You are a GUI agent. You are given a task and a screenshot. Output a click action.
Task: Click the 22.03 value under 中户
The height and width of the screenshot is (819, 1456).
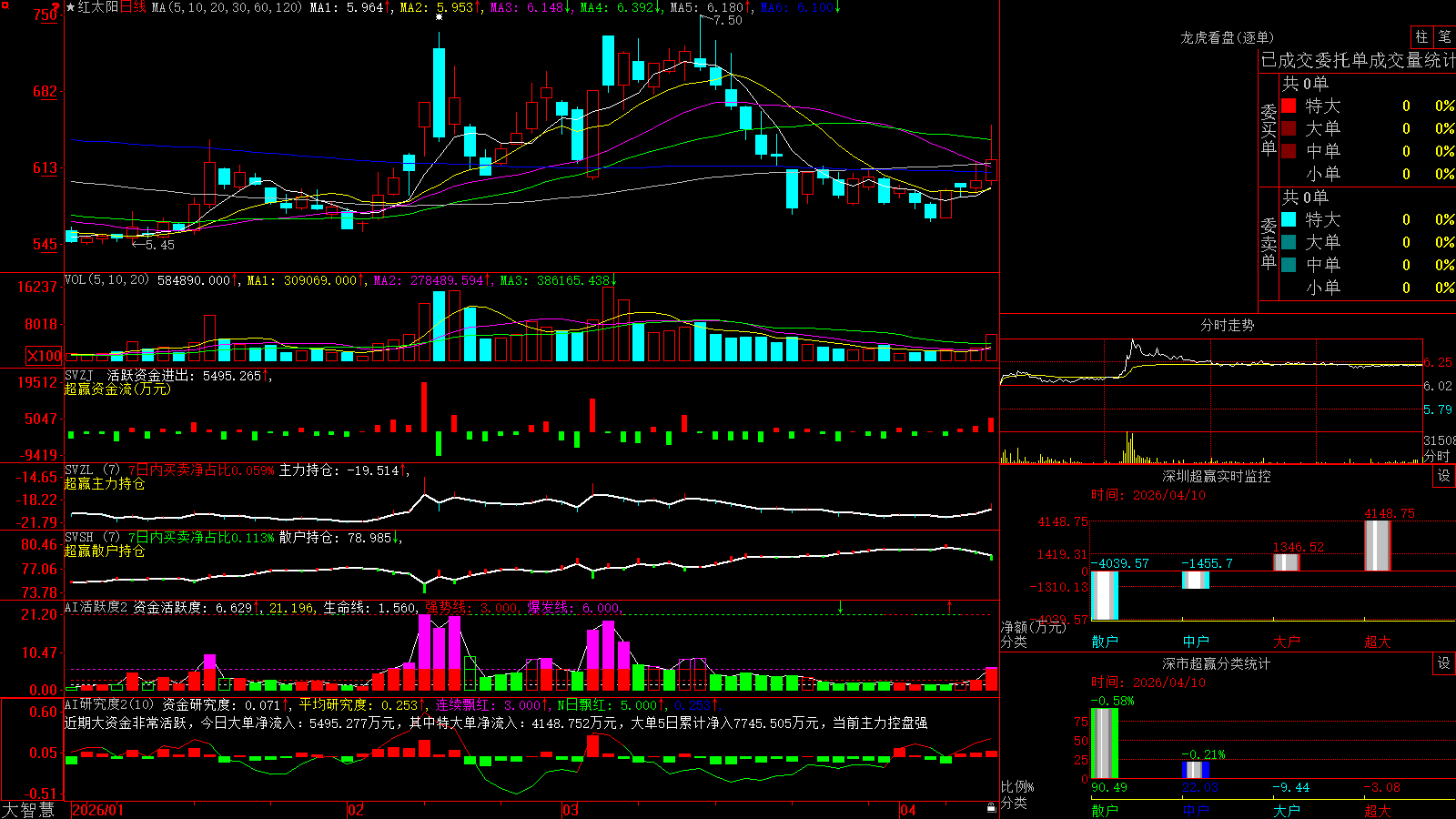[1200, 787]
